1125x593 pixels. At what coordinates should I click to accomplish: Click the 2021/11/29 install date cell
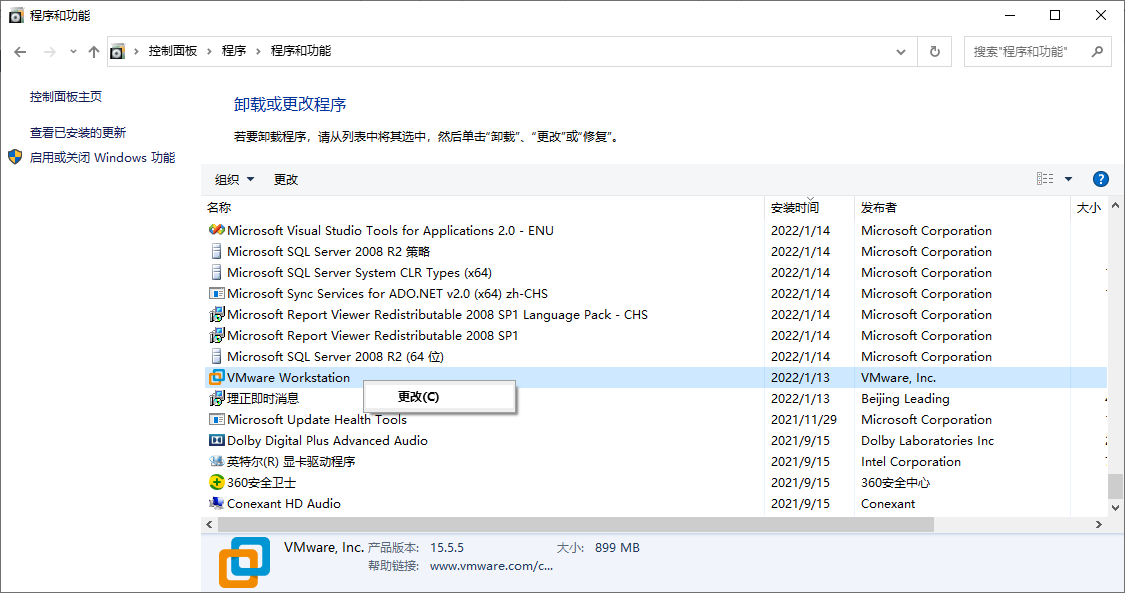(804, 419)
